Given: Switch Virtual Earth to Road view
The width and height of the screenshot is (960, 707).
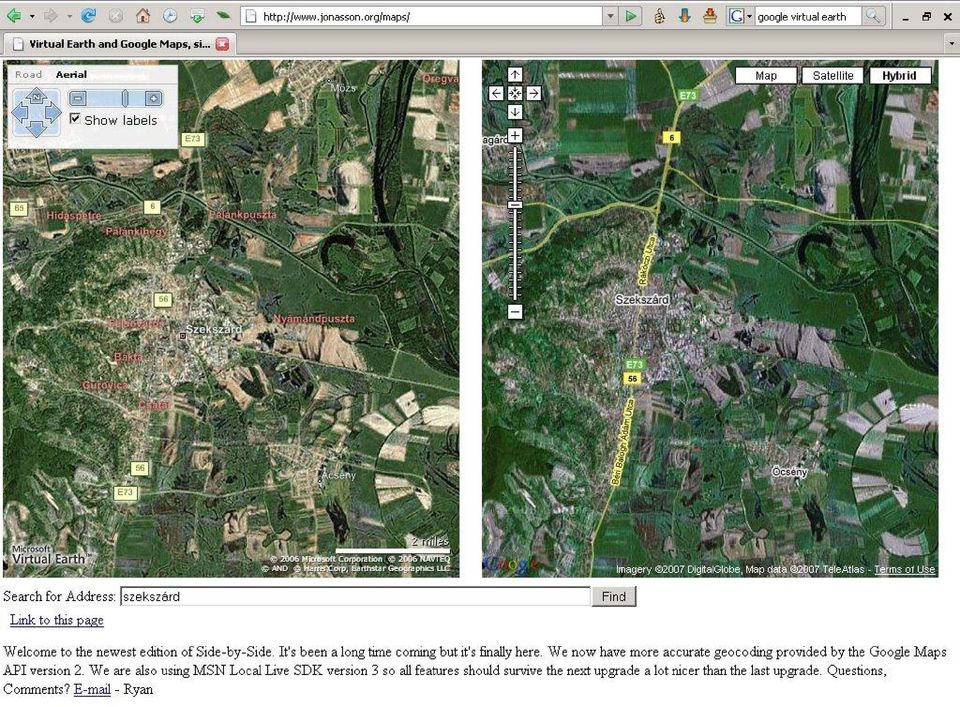Looking at the screenshot, I should (x=28, y=74).
